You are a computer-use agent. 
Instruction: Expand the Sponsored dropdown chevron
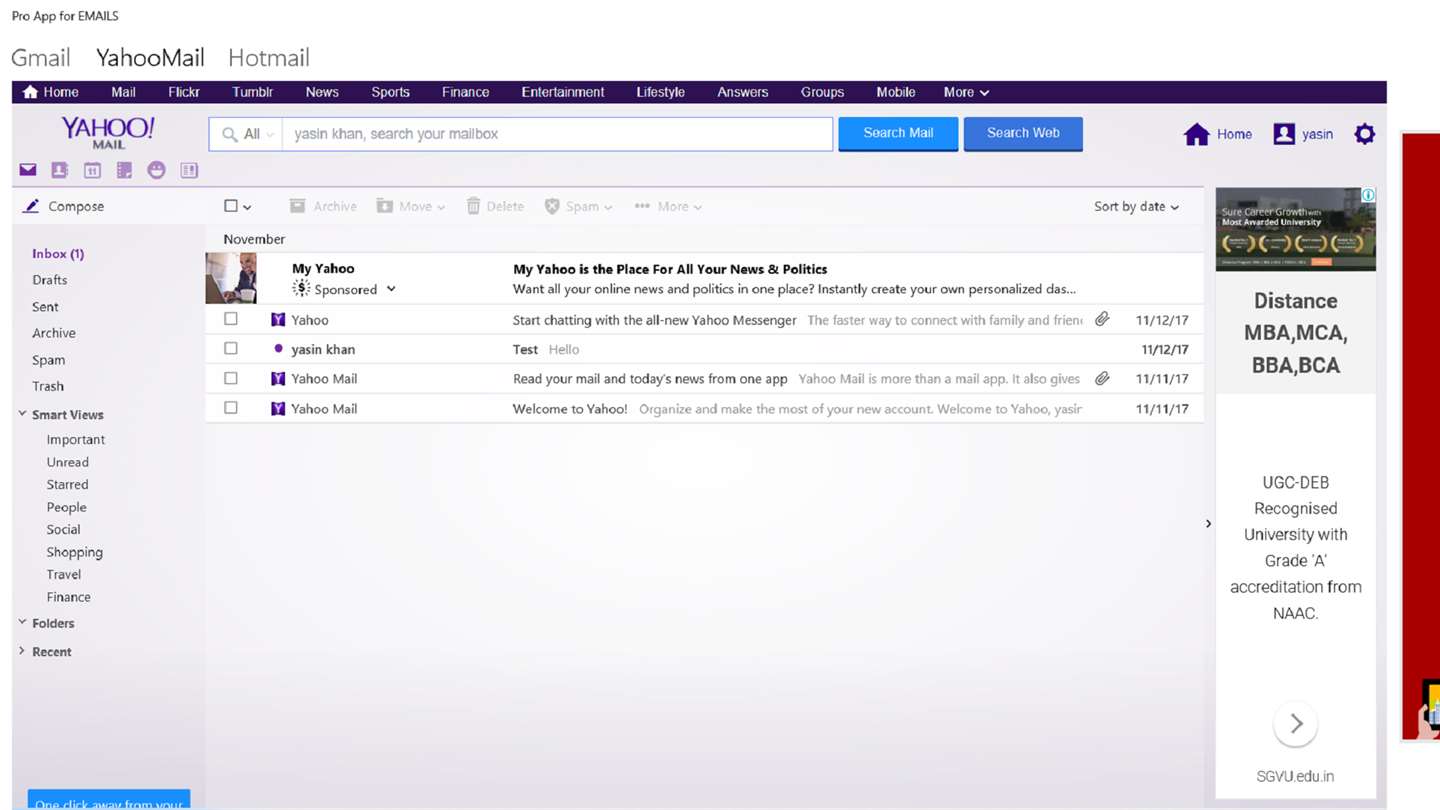(x=391, y=289)
